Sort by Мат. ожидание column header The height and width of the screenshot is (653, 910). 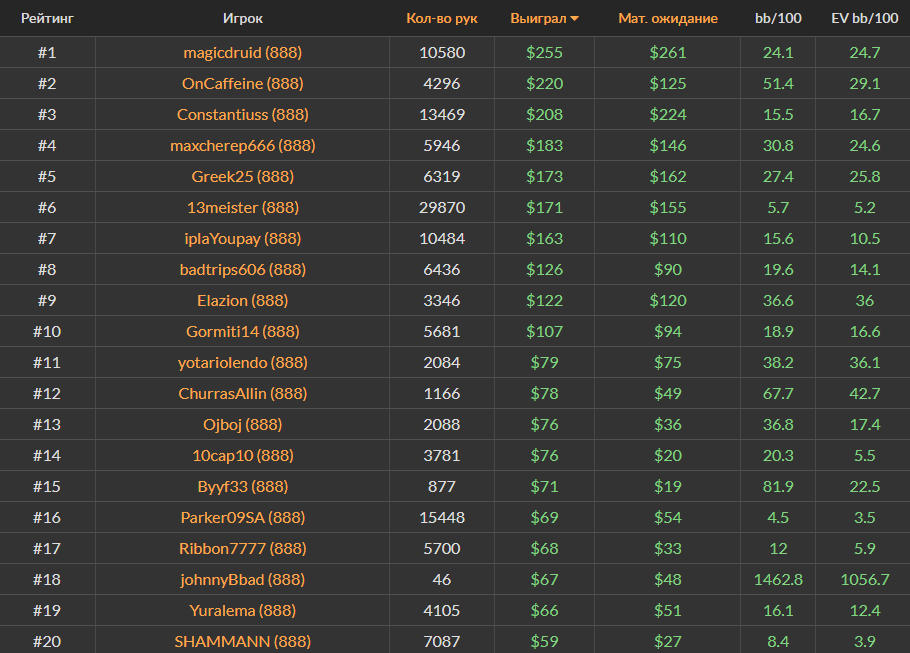(x=667, y=18)
